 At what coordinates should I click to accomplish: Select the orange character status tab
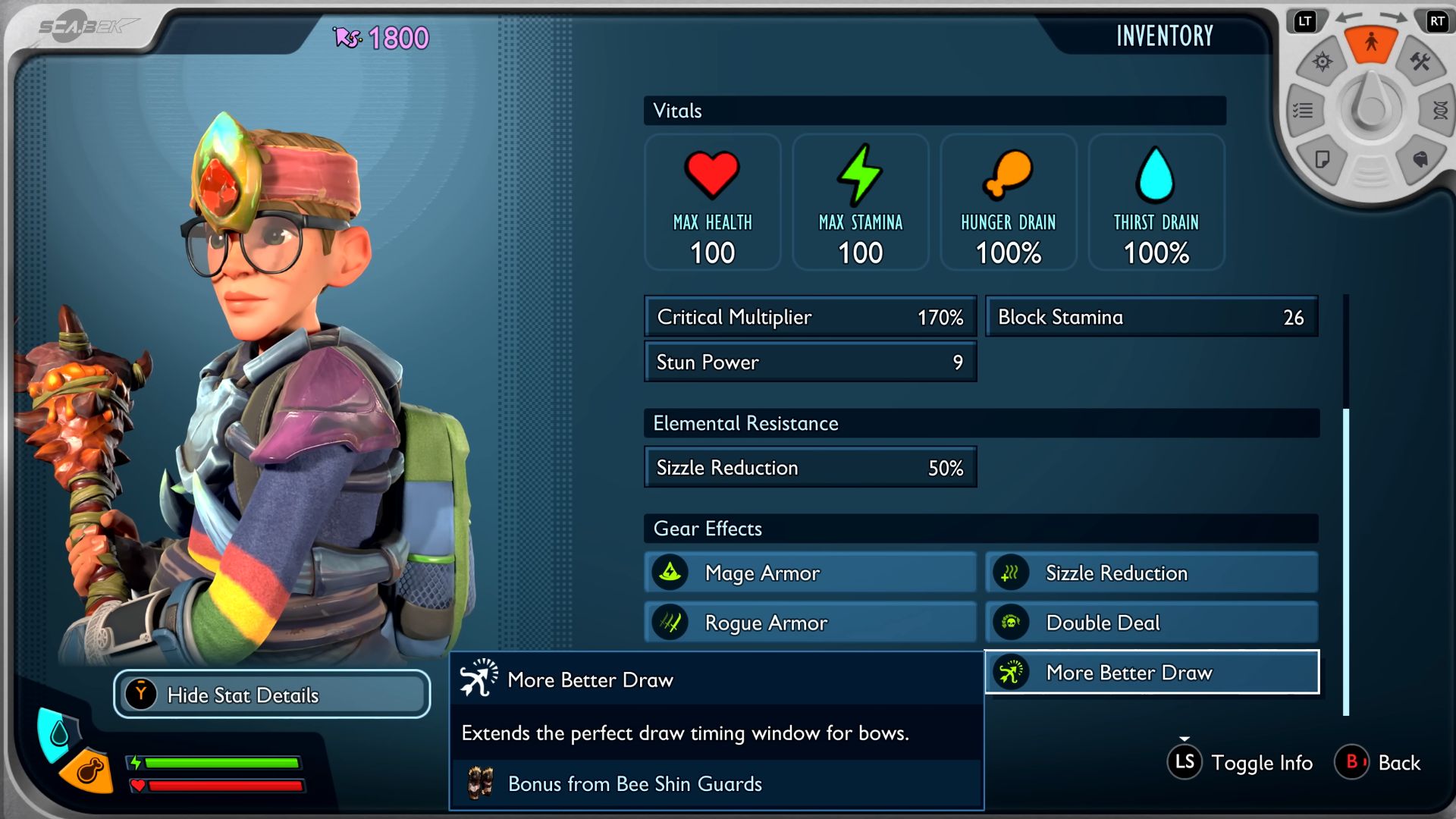[1370, 43]
